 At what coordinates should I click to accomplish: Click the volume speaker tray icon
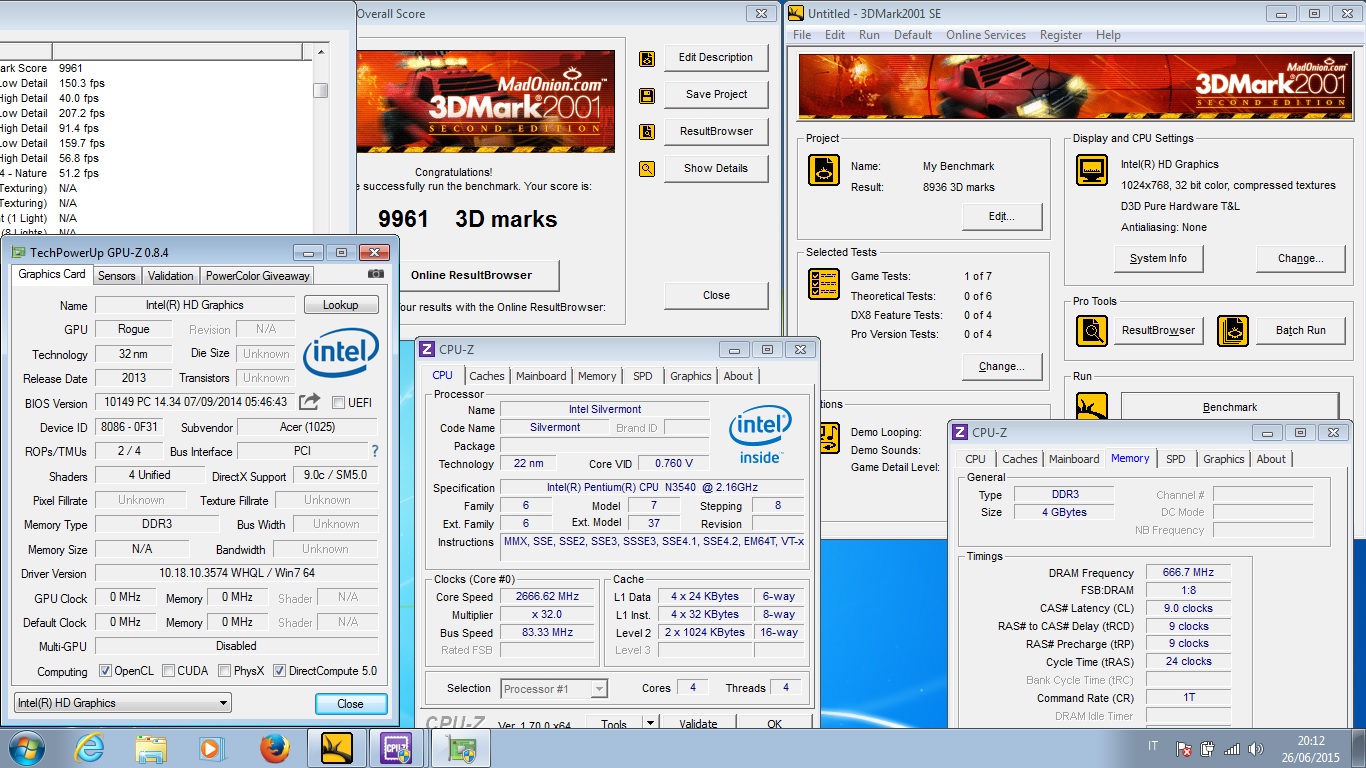[x=1254, y=749]
